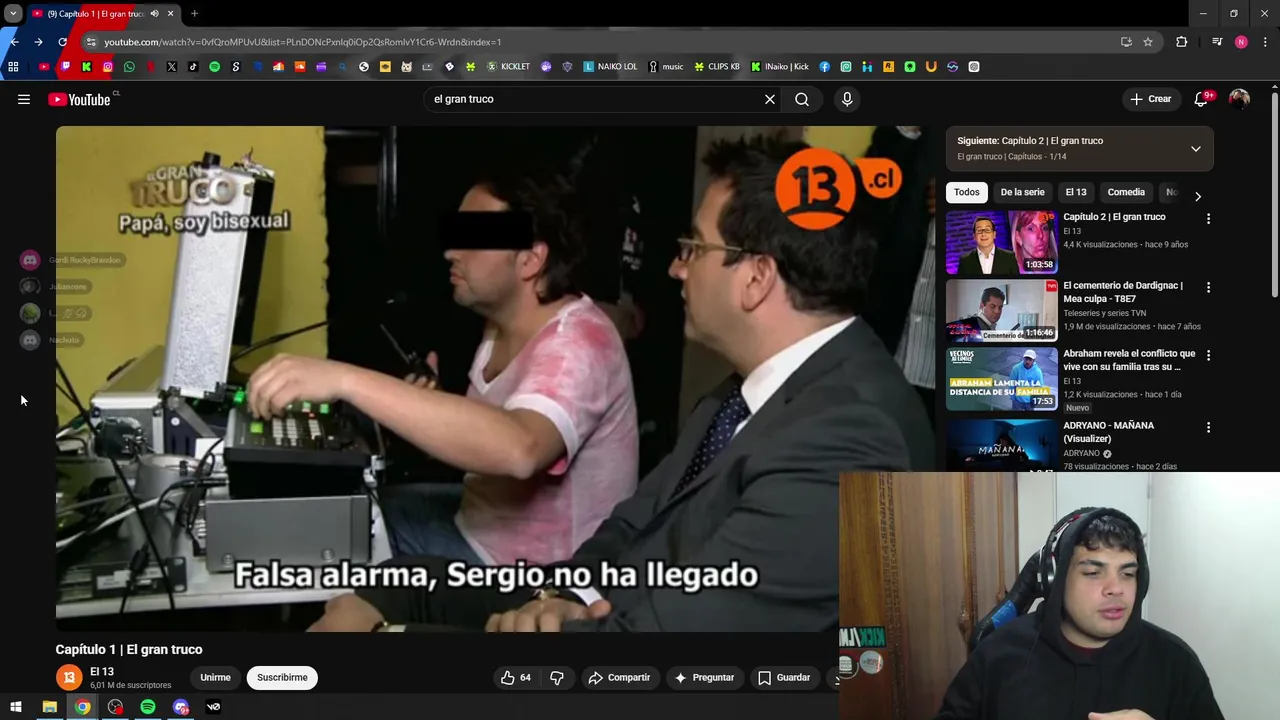Image resolution: width=1280 pixels, height=720 pixels.
Task: Open options menu for Abraham revela video
Action: coord(1208,355)
